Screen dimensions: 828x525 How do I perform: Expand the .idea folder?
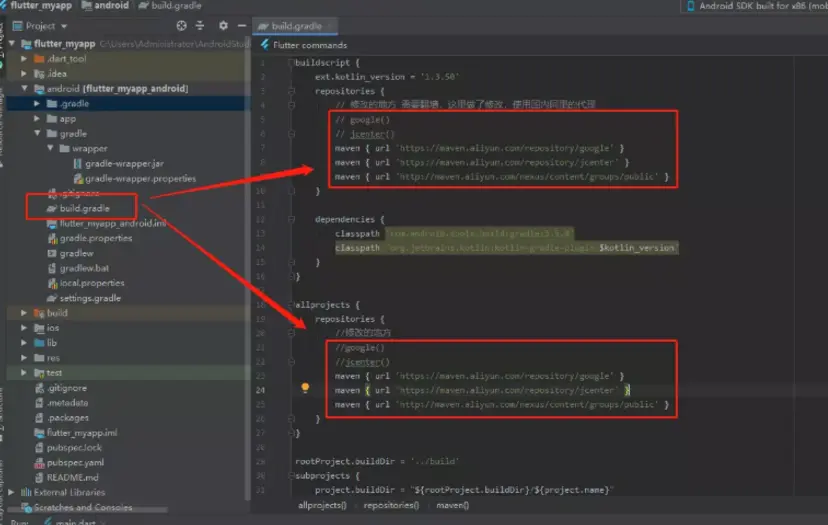24,73
